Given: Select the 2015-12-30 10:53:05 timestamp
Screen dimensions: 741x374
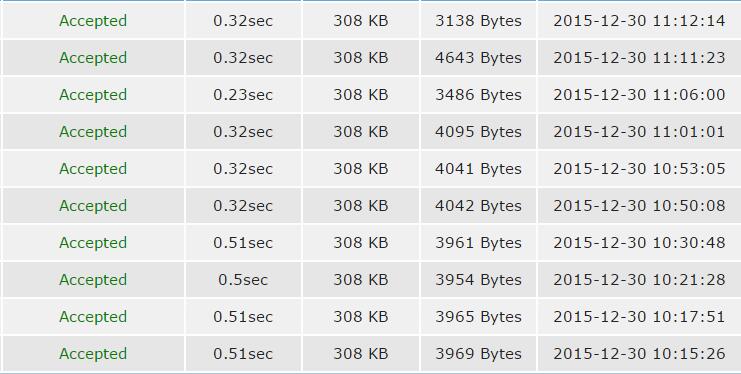Looking at the screenshot, I should [x=639, y=168].
